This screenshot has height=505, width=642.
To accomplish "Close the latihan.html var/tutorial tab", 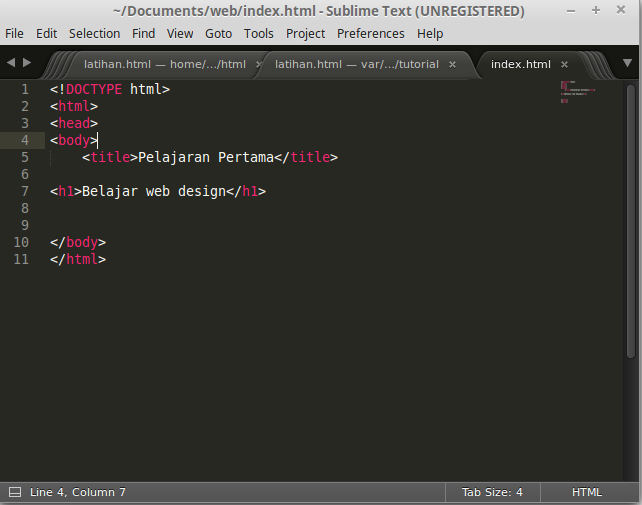I will (x=452, y=65).
